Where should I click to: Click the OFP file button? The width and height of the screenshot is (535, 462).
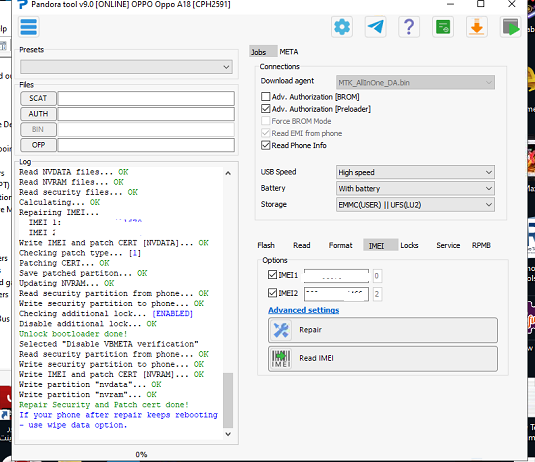click(x=38, y=145)
